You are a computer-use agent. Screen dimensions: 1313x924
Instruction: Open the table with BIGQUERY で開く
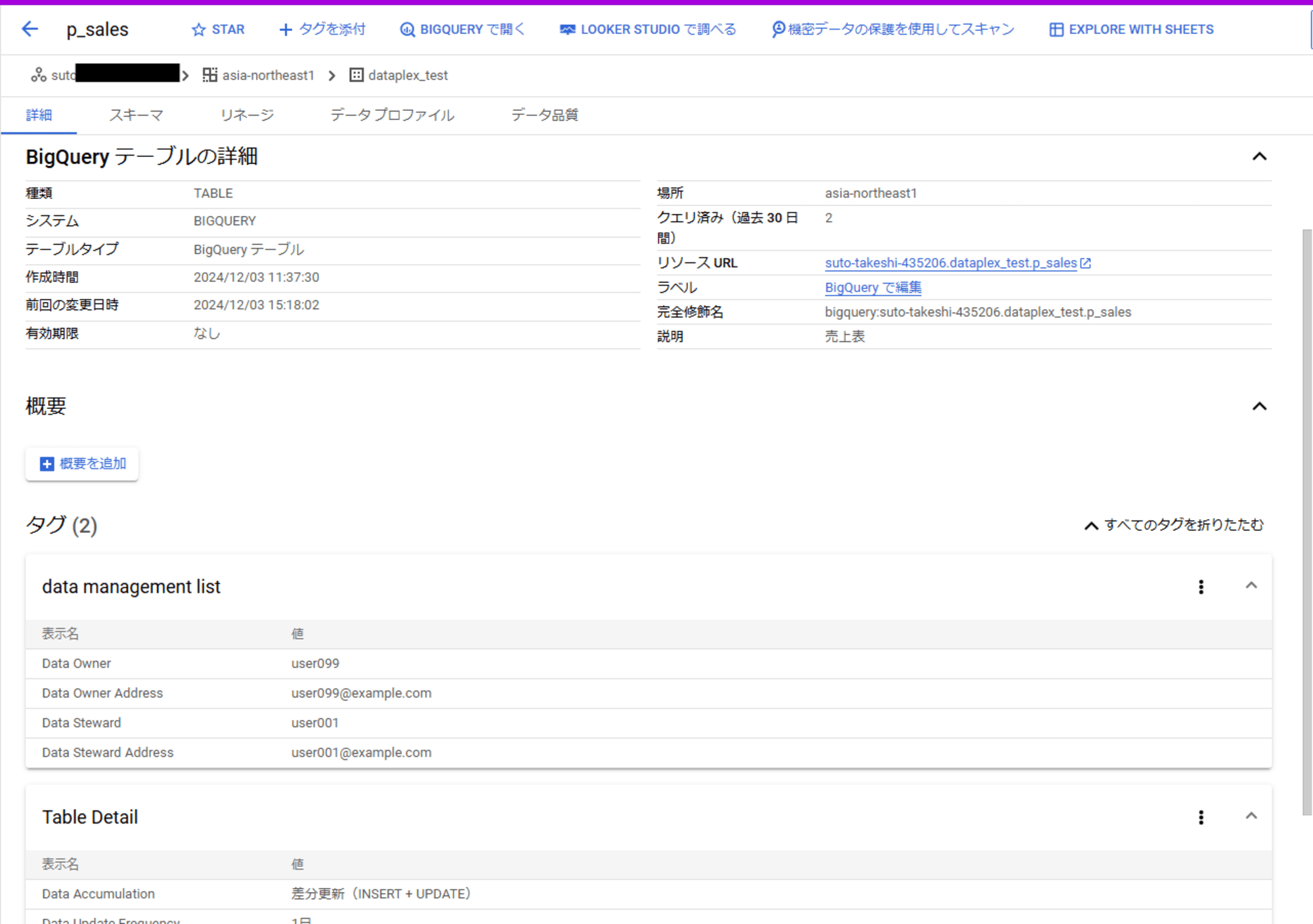(462, 30)
